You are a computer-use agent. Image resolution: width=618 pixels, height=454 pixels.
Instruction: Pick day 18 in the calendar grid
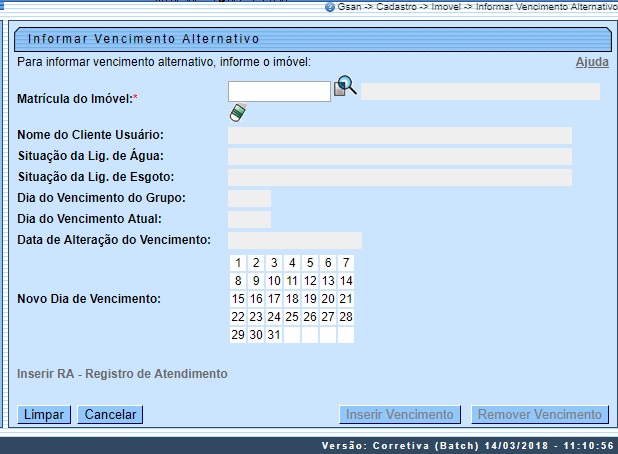292,299
